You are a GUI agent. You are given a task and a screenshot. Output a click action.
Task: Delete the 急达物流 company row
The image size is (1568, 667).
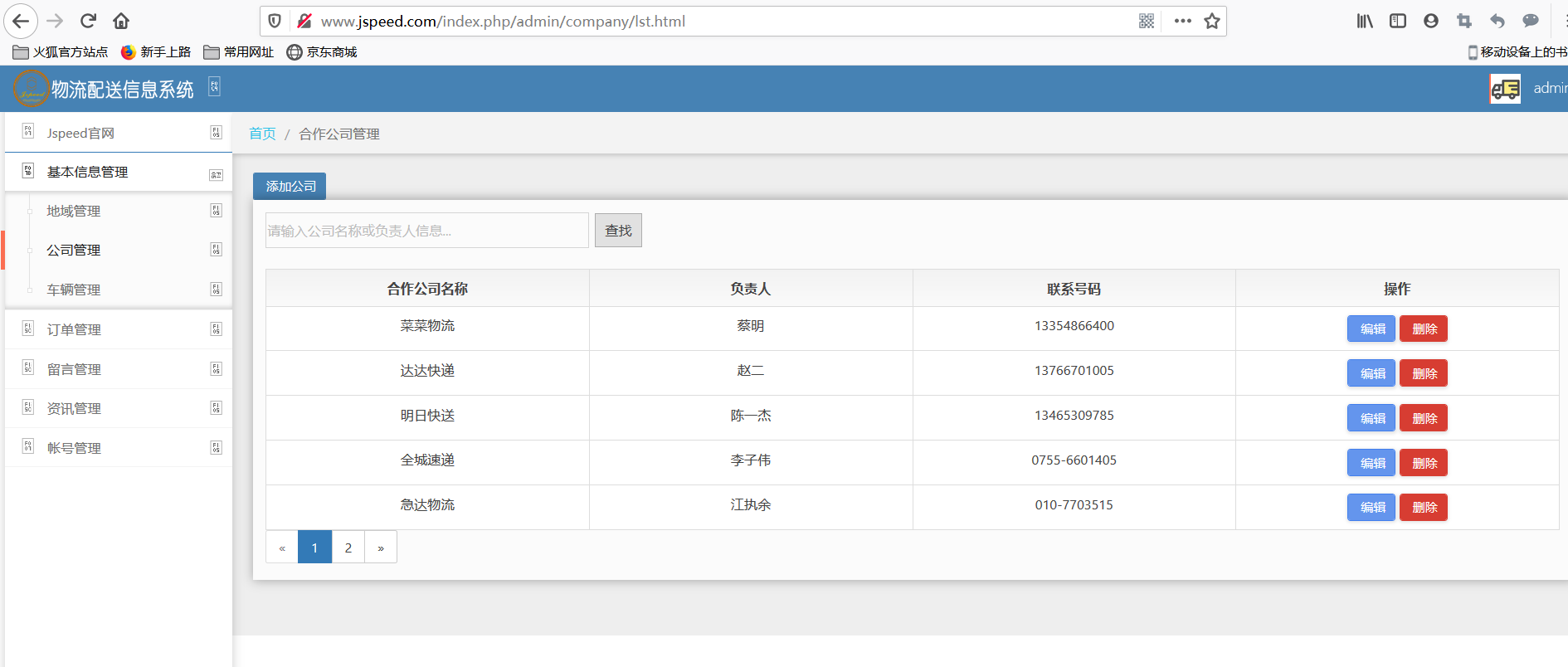click(x=1424, y=508)
